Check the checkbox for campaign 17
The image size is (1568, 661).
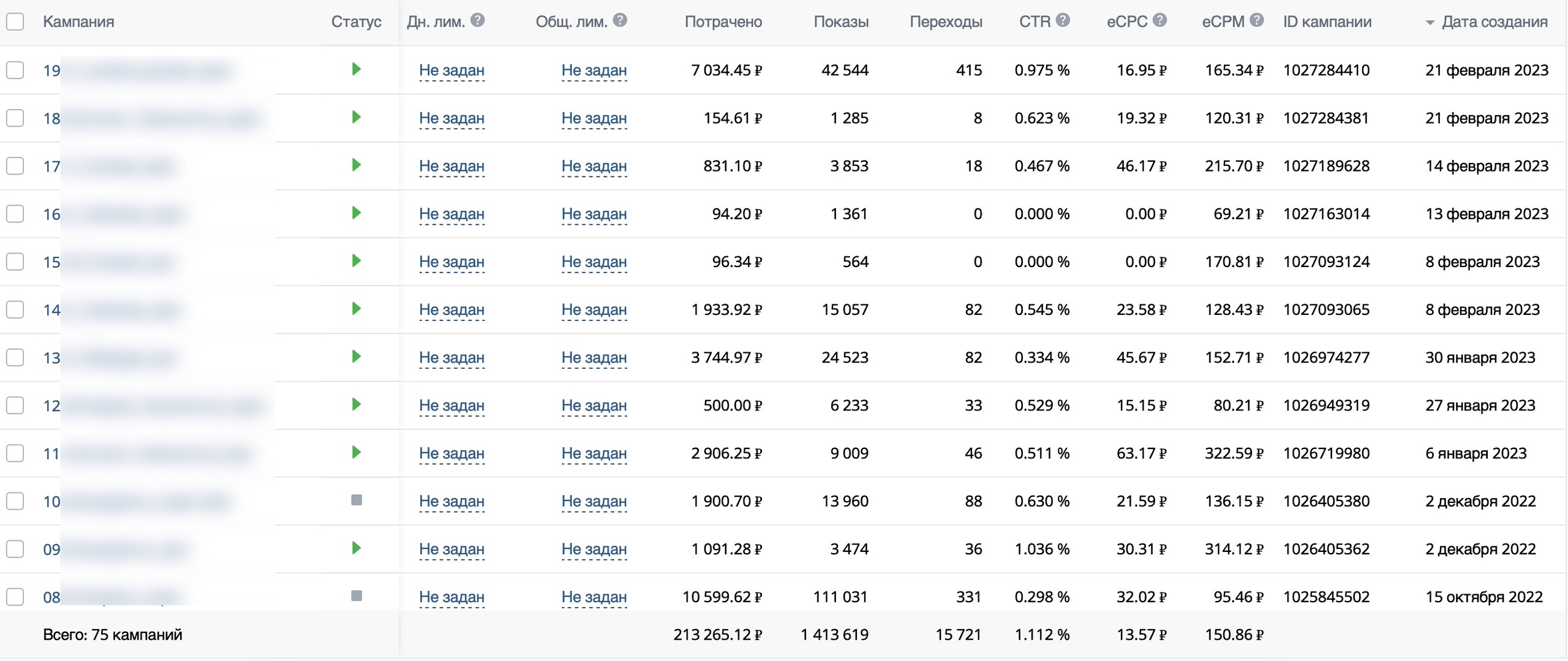15,166
